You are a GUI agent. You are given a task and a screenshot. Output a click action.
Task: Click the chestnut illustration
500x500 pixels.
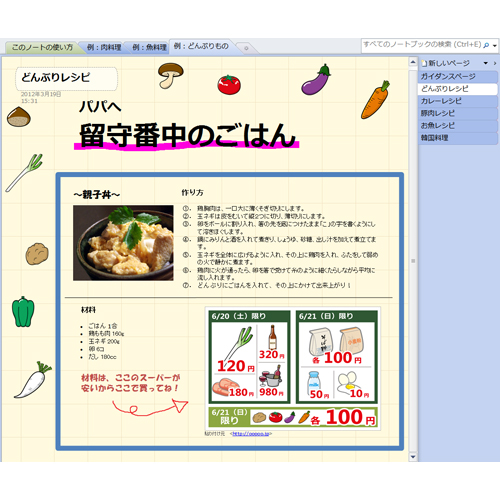click(19, 117)
